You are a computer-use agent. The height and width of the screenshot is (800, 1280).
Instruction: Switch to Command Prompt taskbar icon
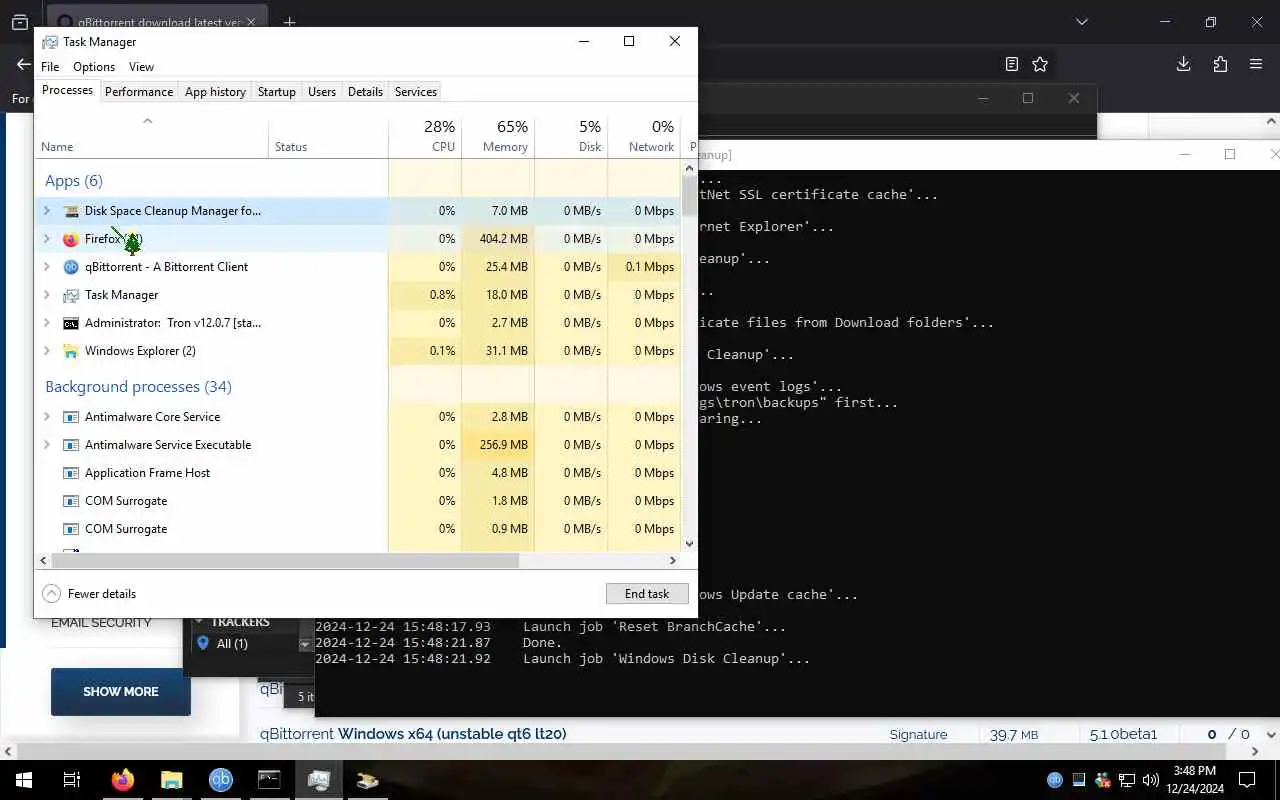click(x=270, y=780)
